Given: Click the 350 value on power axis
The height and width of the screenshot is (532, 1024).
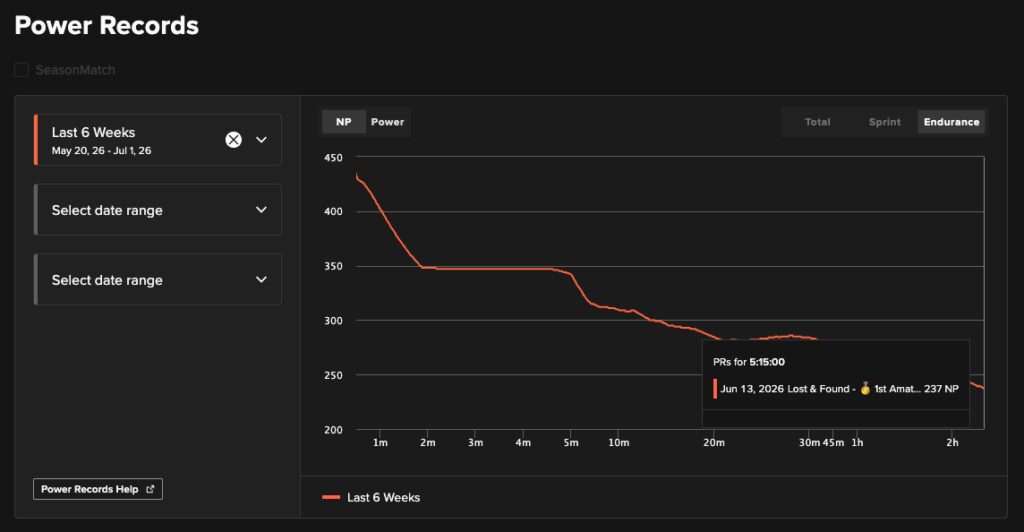Looking at the screenshot, I should tap(333, 266).
